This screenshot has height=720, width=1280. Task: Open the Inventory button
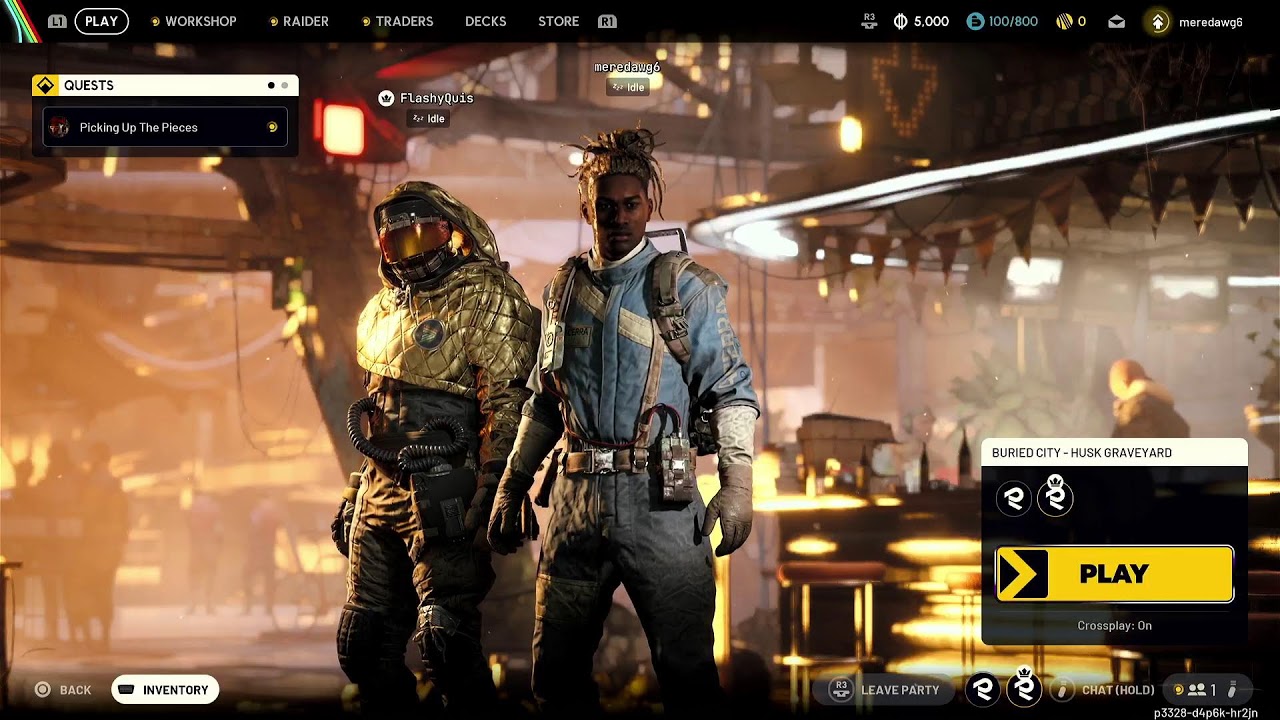tap(165, 689)
